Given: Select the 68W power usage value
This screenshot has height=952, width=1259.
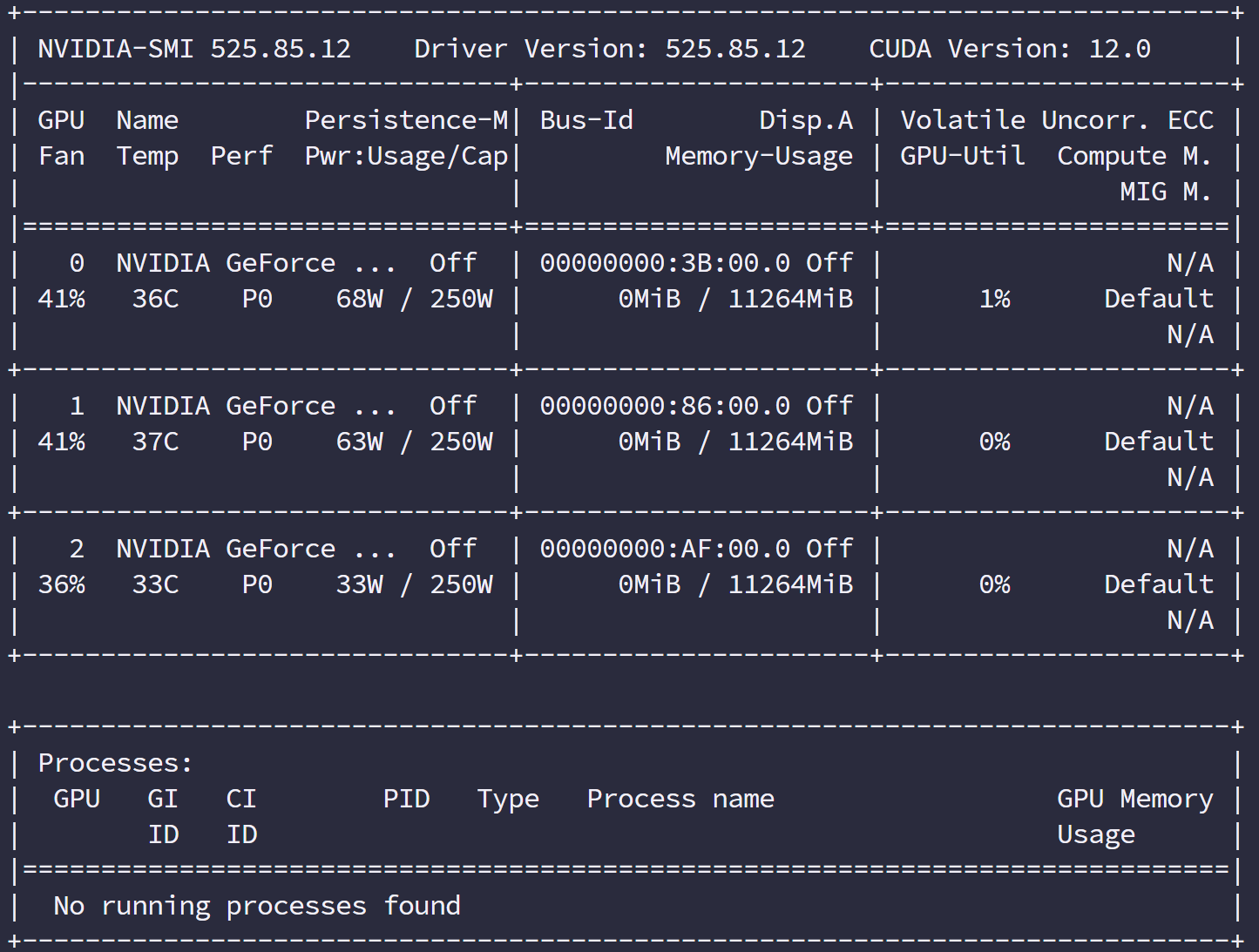Looking at the screenshot, I should tap(359, 299).
